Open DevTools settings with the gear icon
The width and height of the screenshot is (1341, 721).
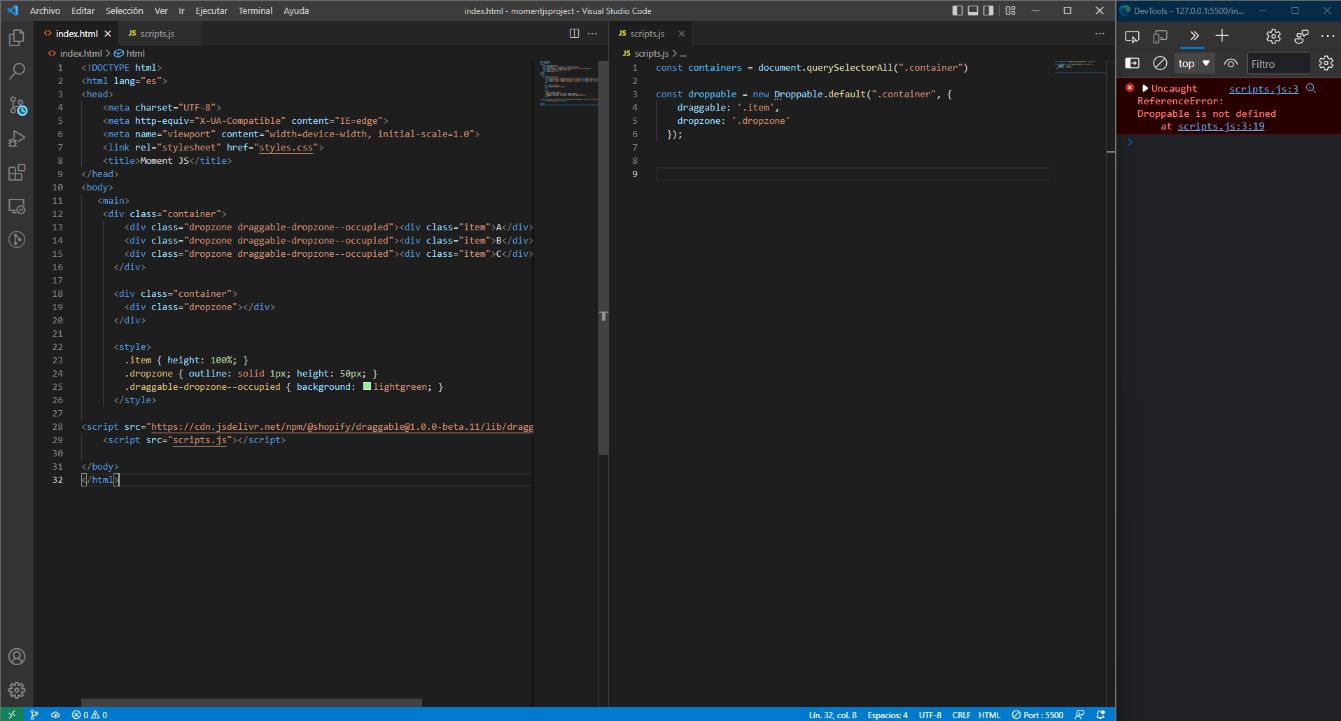click(1272, 35)
